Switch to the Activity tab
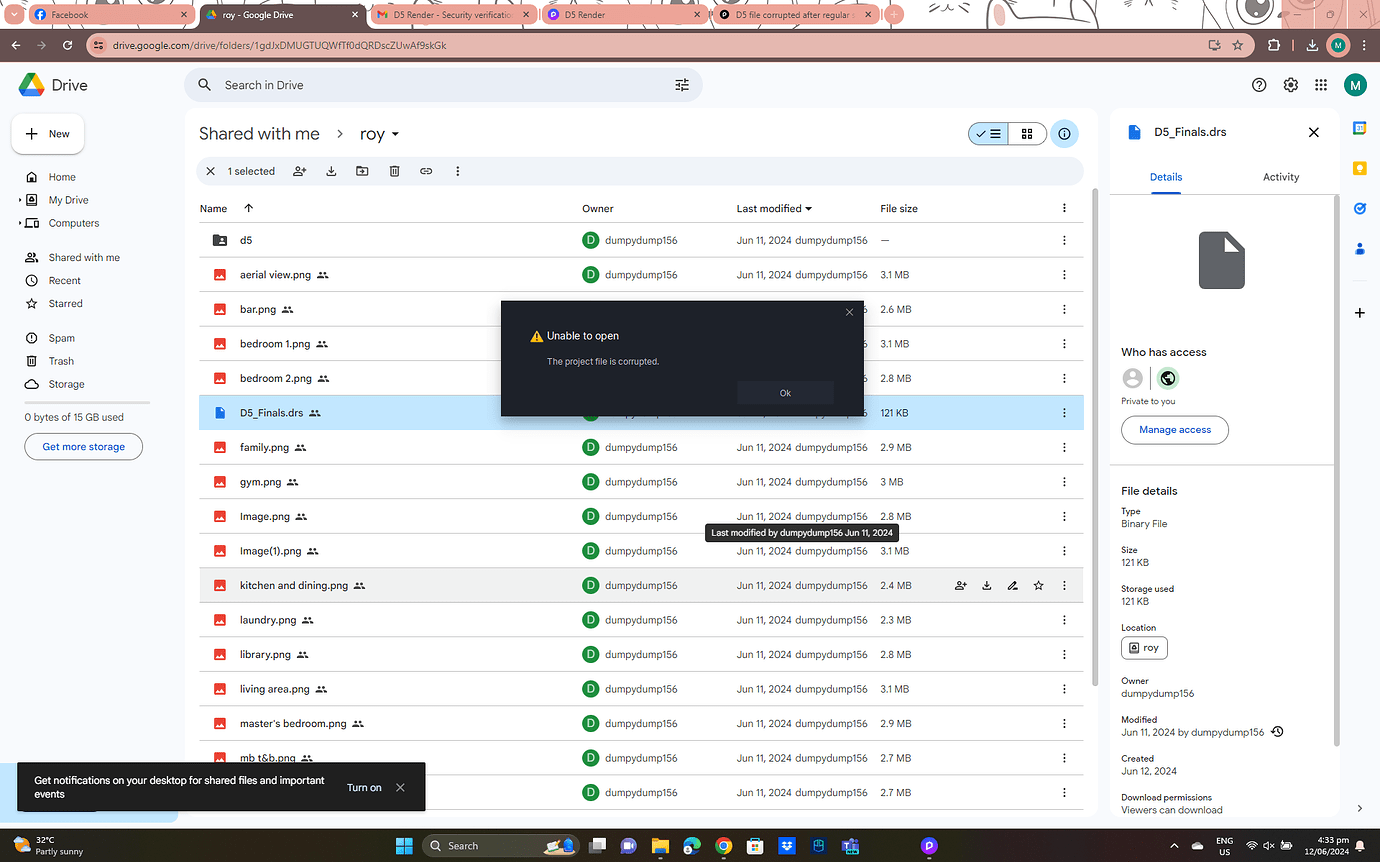This screenshot has height=862, width=1380. (1281, 176)
